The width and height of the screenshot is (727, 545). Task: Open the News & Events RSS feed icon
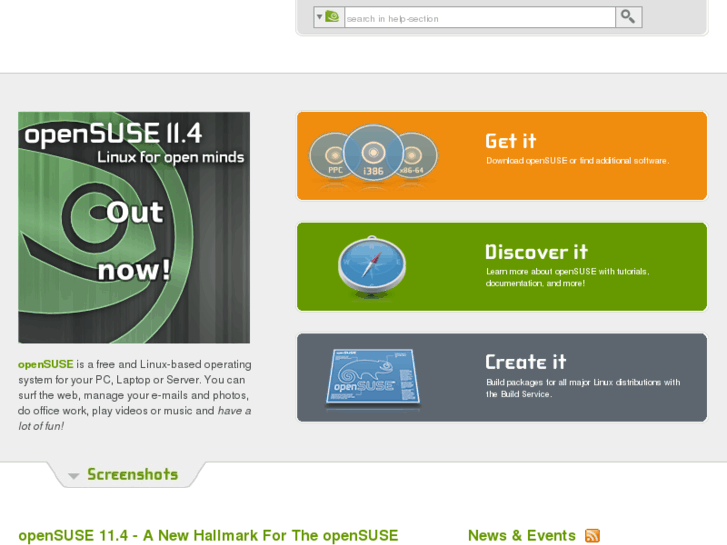(x=592, y=535)
